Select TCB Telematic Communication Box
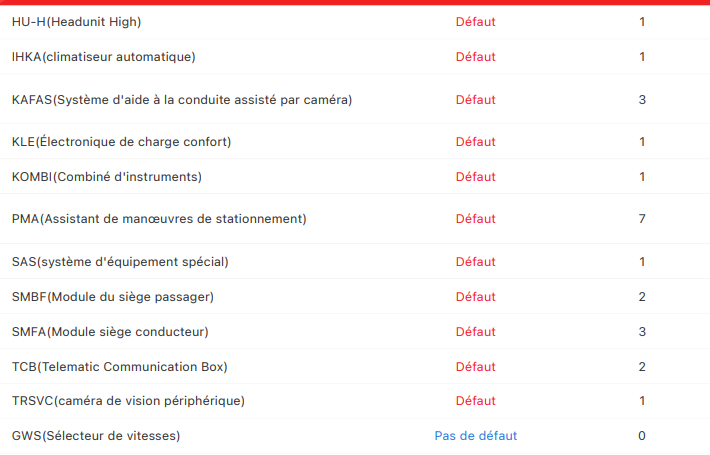Viewport: 710px width, 455px height. click(119, 367)
